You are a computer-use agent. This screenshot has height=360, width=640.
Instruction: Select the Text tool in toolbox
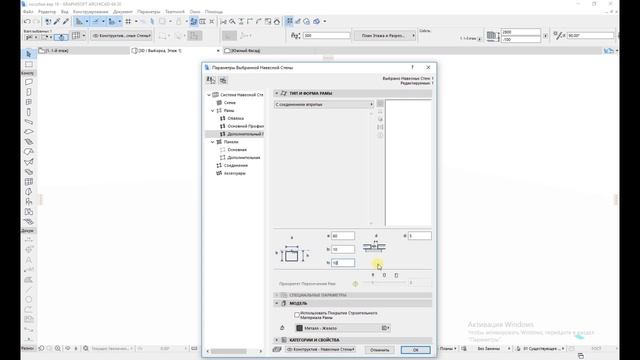(x=28, y=260)
